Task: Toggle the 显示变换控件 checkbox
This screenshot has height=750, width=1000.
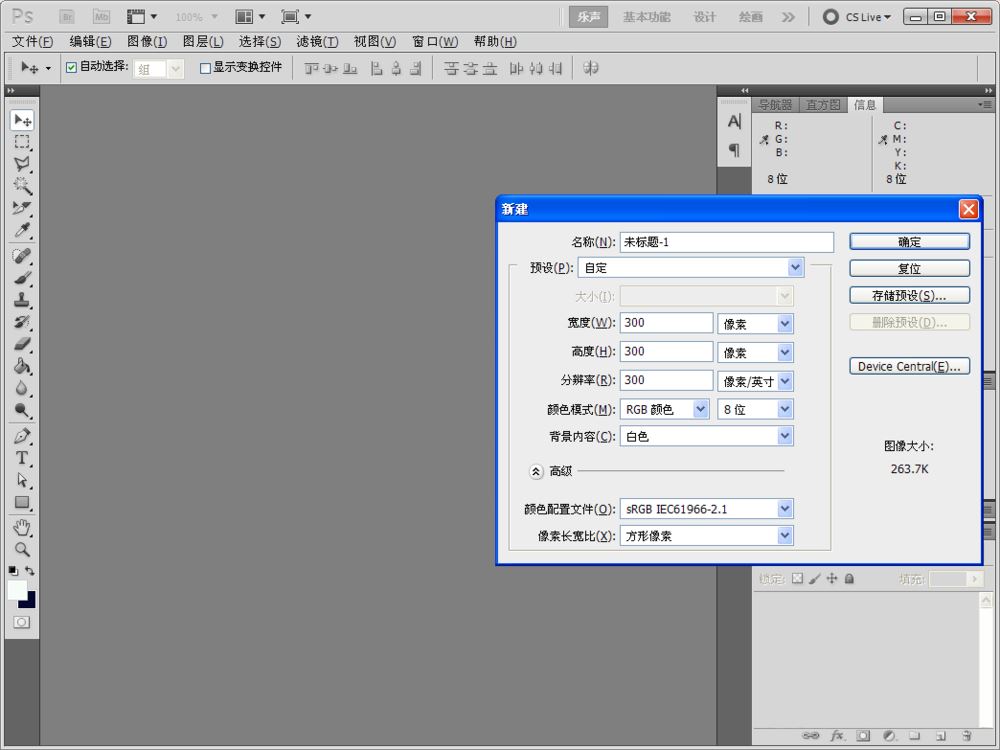Action: pos(205,68)
